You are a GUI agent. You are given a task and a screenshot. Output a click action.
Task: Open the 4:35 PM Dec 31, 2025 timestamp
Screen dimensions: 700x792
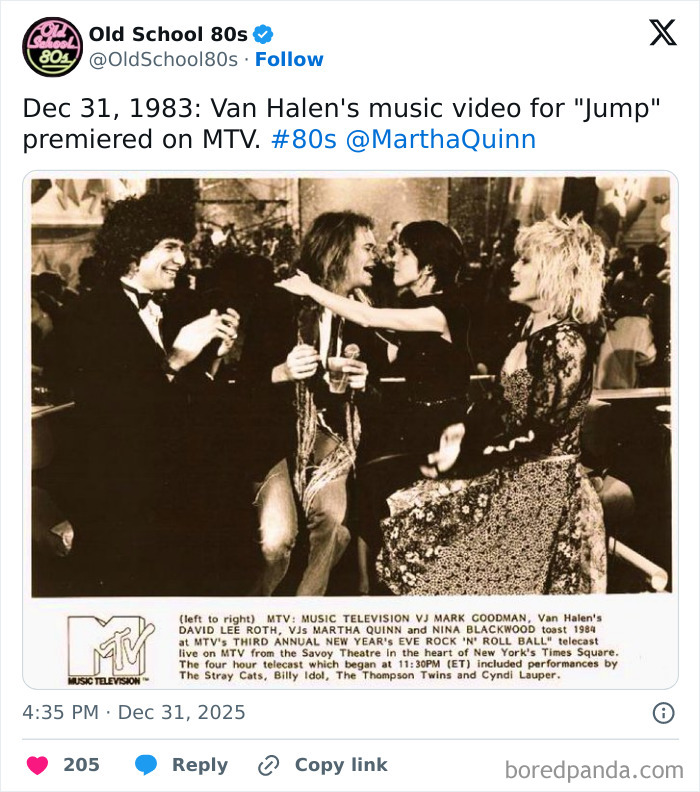click(134, 713)
